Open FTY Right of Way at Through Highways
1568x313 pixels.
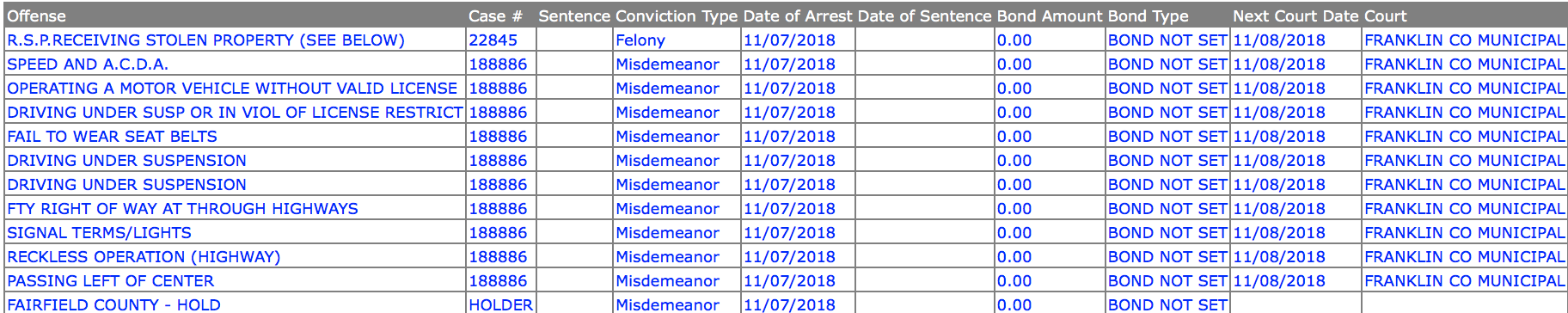(x=182, y=209)
